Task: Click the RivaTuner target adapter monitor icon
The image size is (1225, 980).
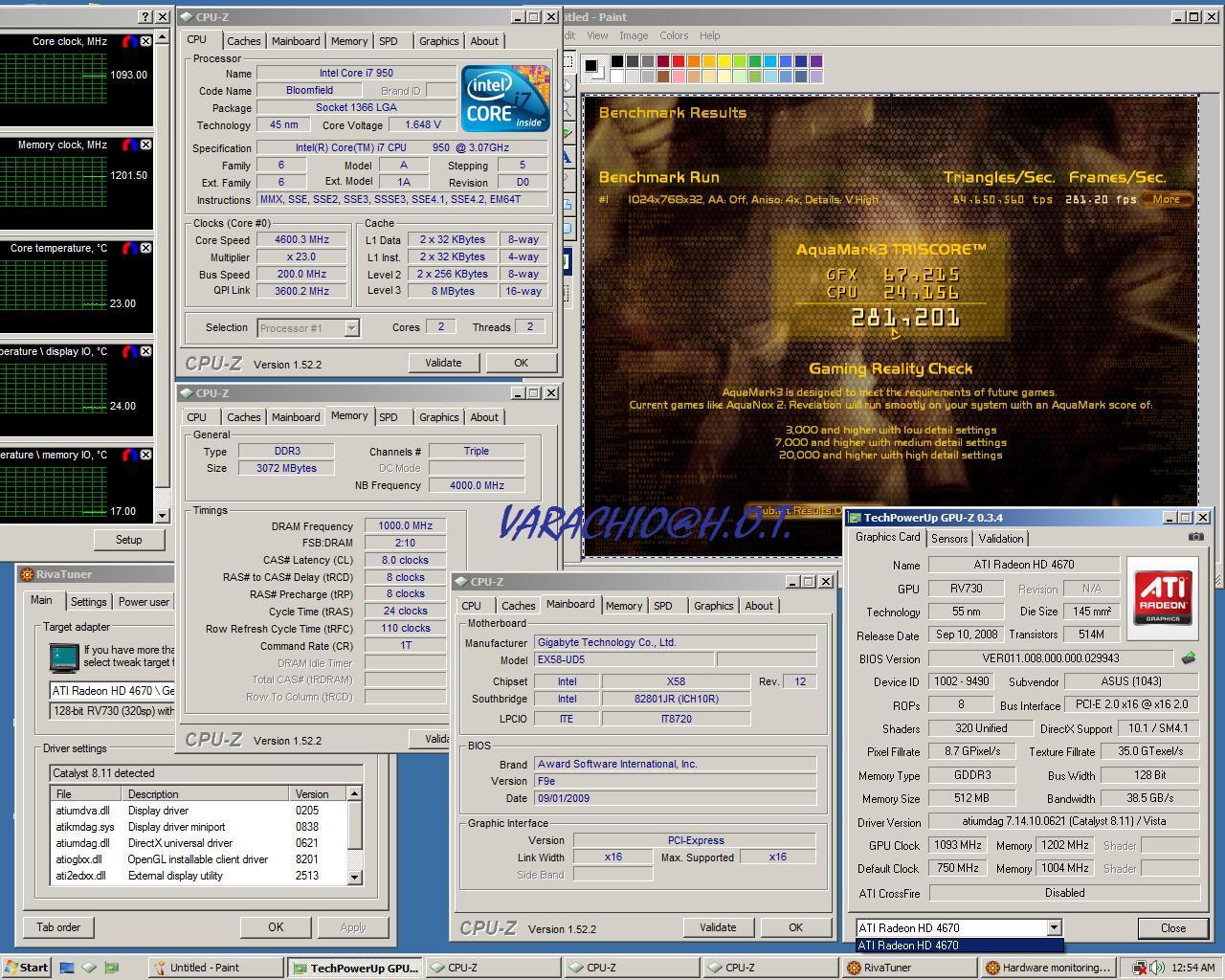Action: click(x=63, y=657)
